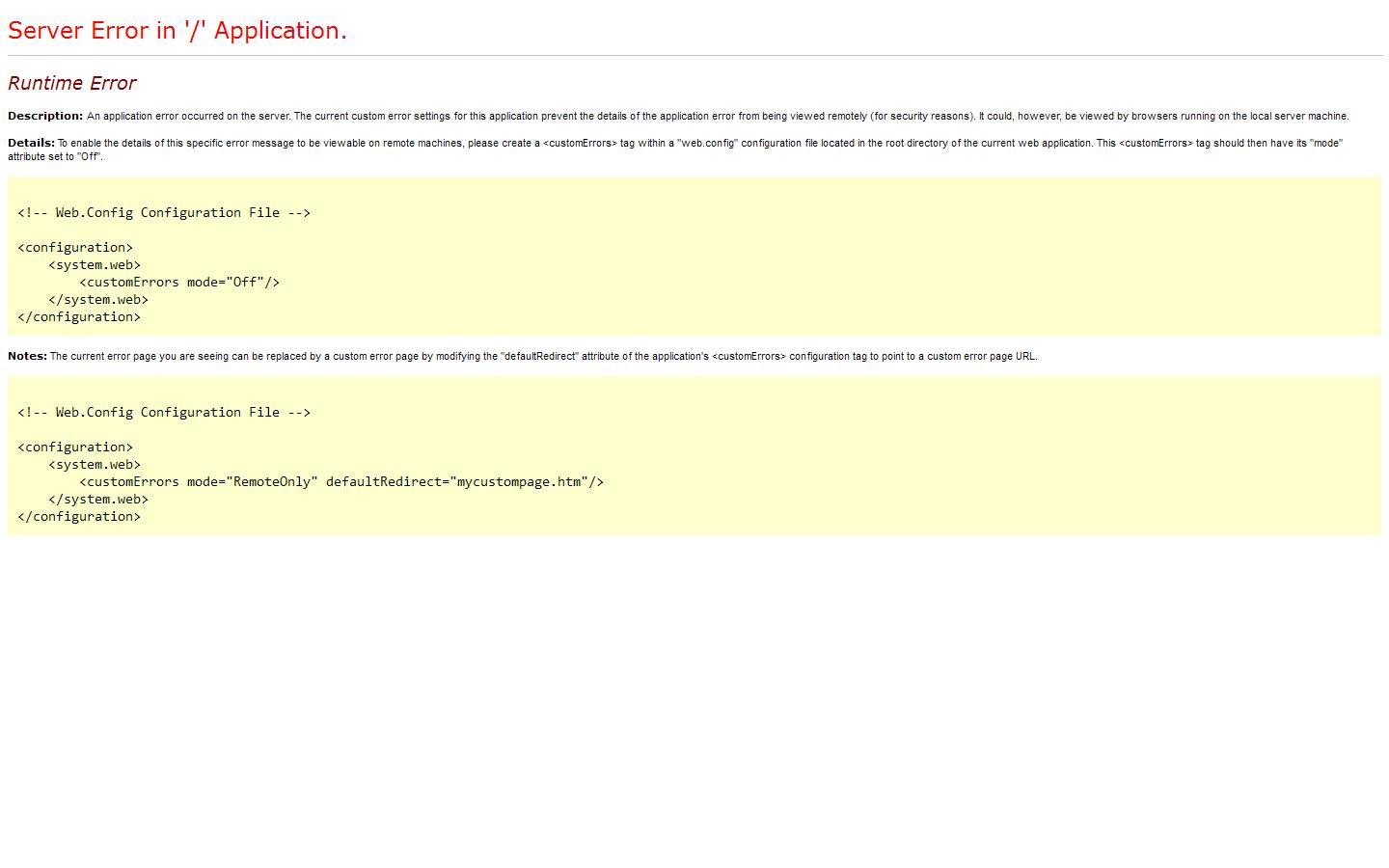Screen dimensions: 1389x868
Task: Click opening <configuration> tag in first code block
Action: pyautogui.click(x=75, y=248)
